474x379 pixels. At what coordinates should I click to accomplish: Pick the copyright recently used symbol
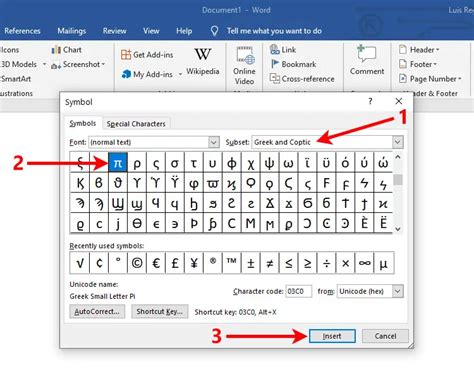(137, 263)
